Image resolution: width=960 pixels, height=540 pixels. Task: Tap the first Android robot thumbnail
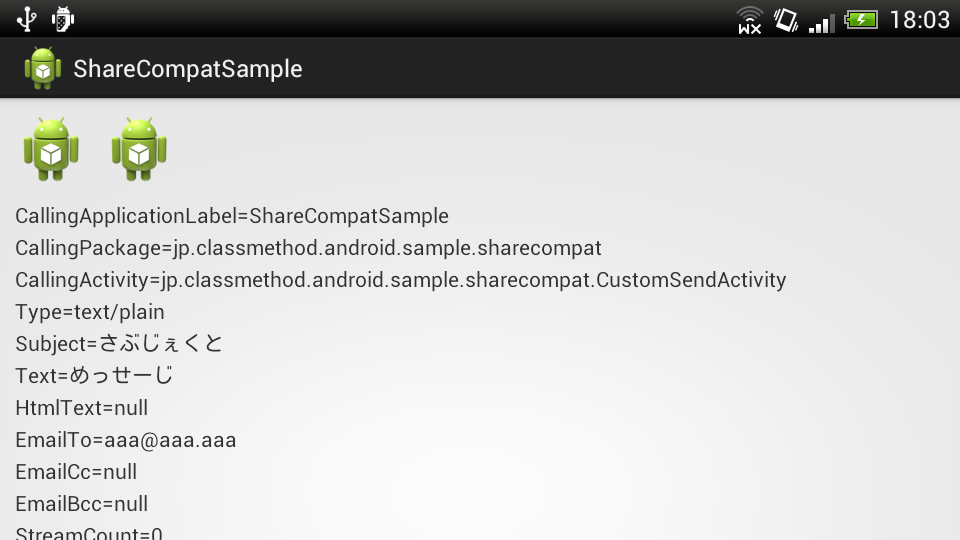tap(51, 149)
